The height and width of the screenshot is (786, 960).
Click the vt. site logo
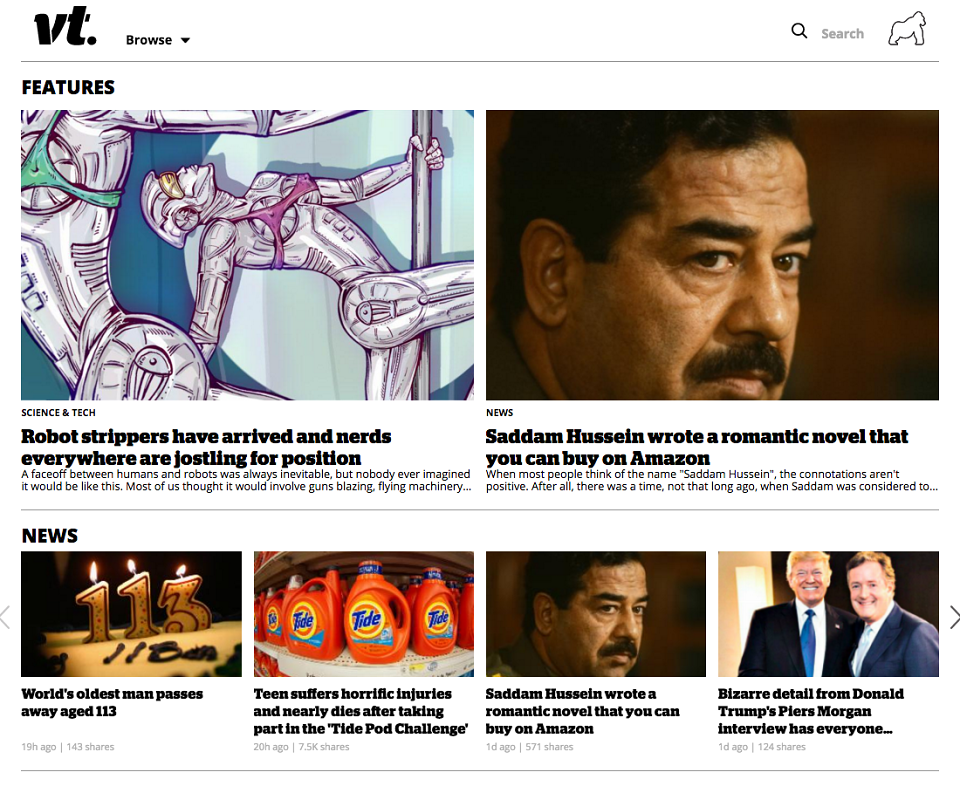tap(65, 26)
